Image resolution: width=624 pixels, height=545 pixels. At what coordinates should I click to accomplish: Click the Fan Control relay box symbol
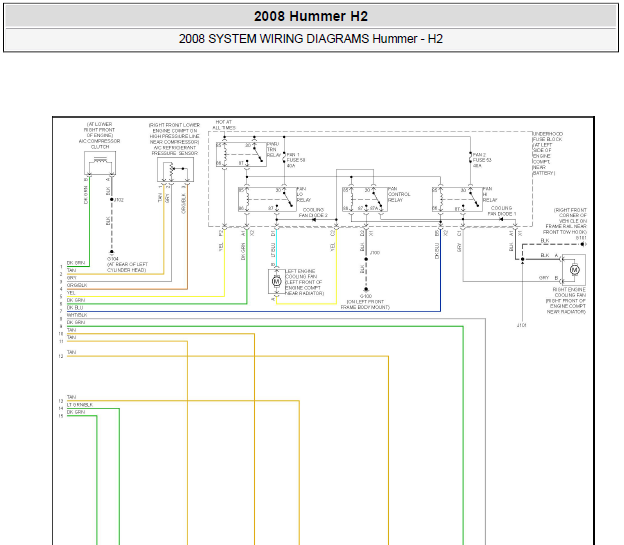coord(365,199)
